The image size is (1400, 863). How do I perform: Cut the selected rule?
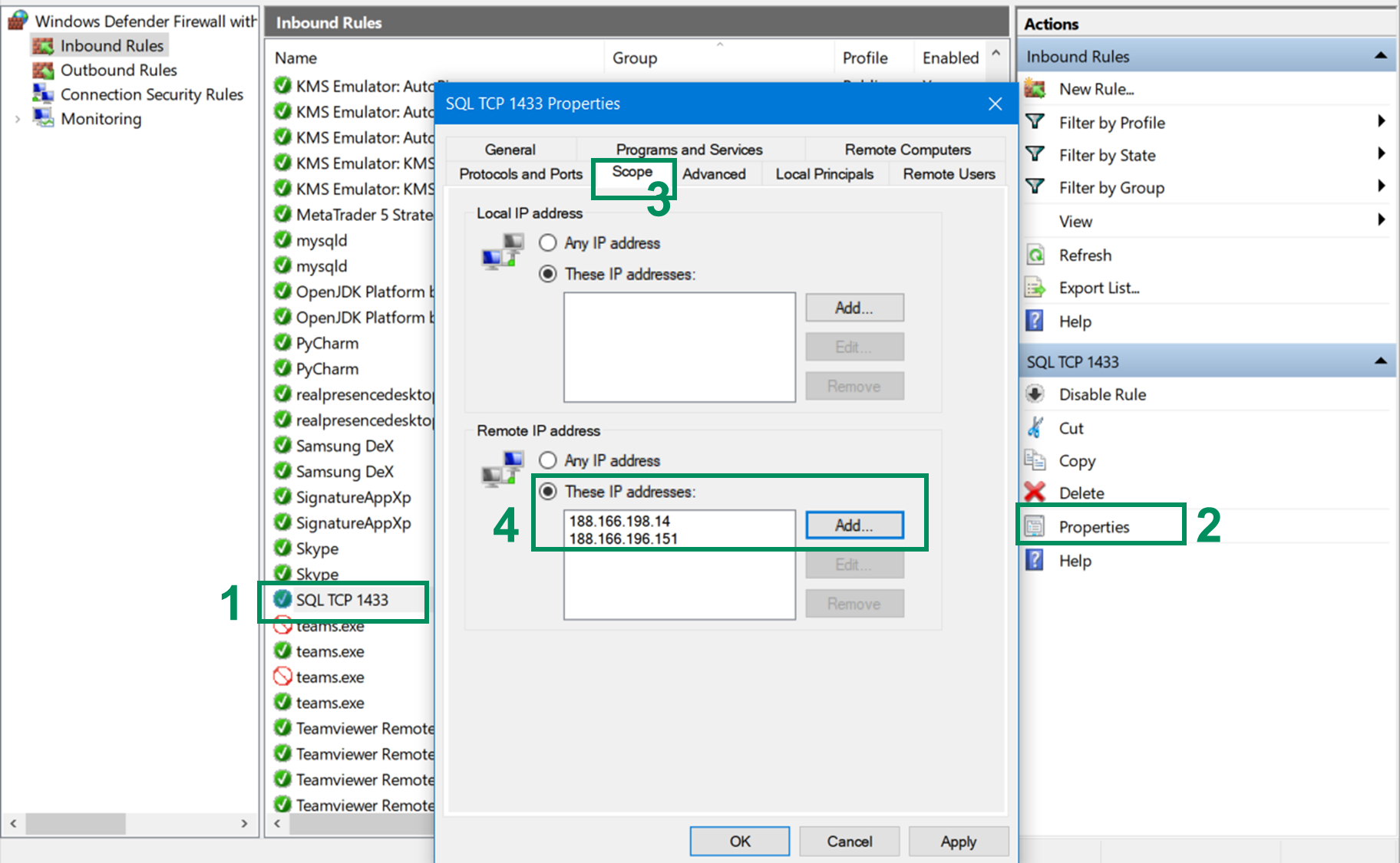tap(1070, 427)
